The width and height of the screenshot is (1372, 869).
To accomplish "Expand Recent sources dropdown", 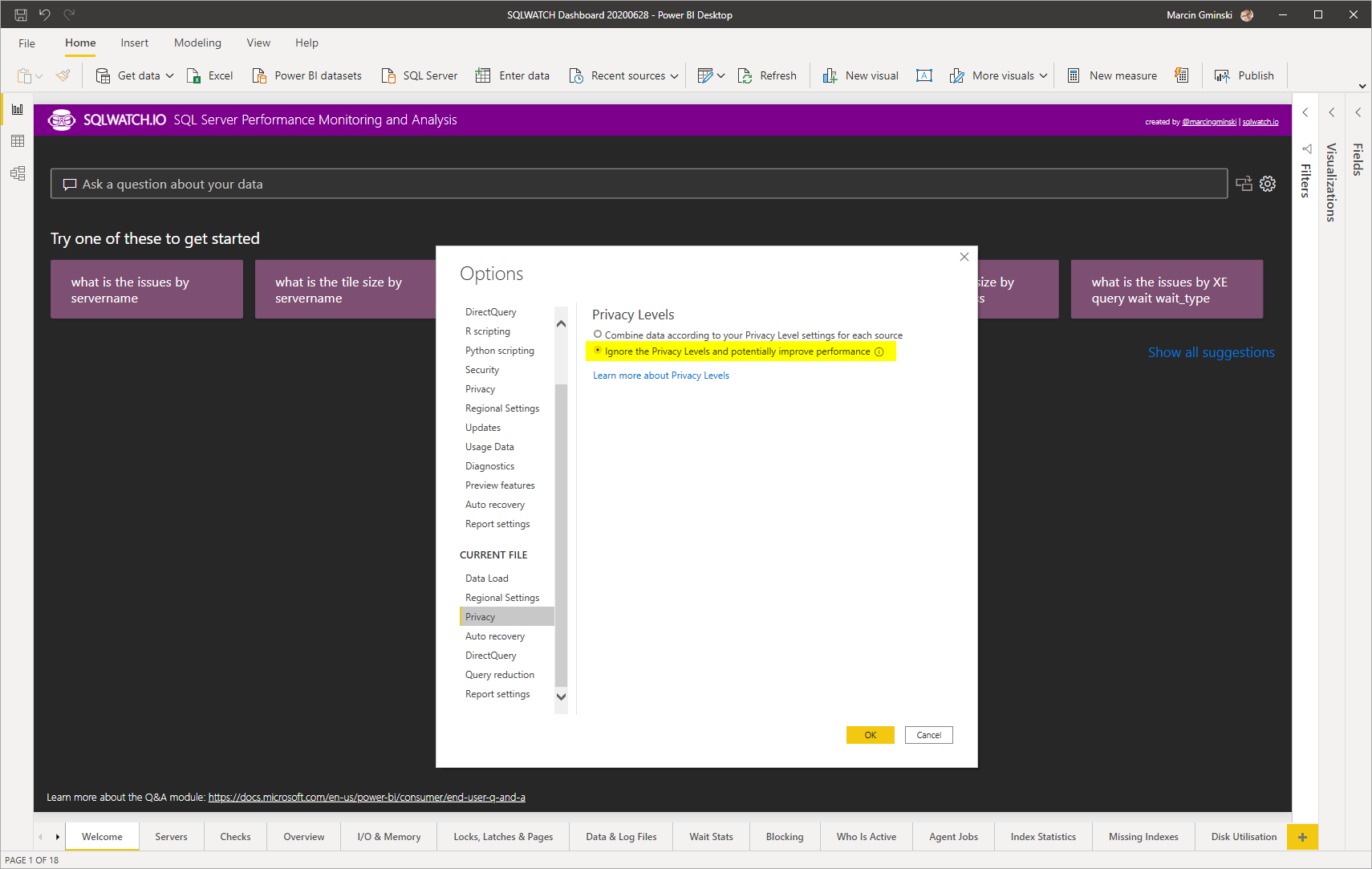I will click(674, 75).
